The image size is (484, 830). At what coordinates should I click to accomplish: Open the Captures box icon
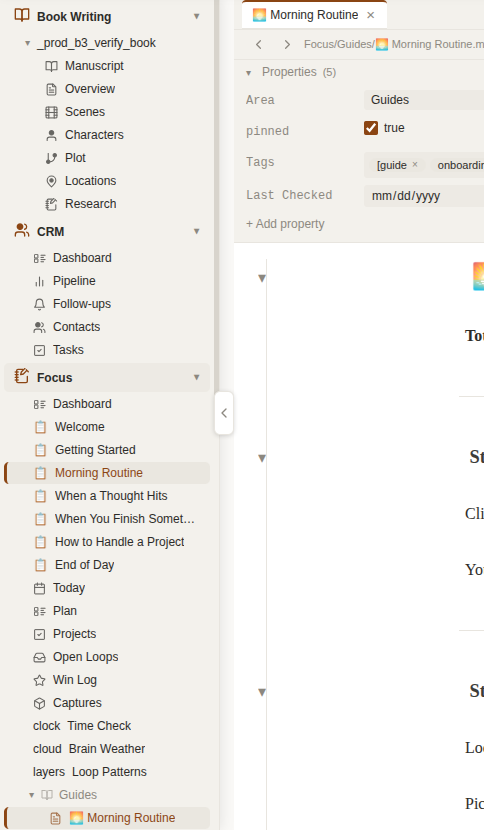coord(39,703)
